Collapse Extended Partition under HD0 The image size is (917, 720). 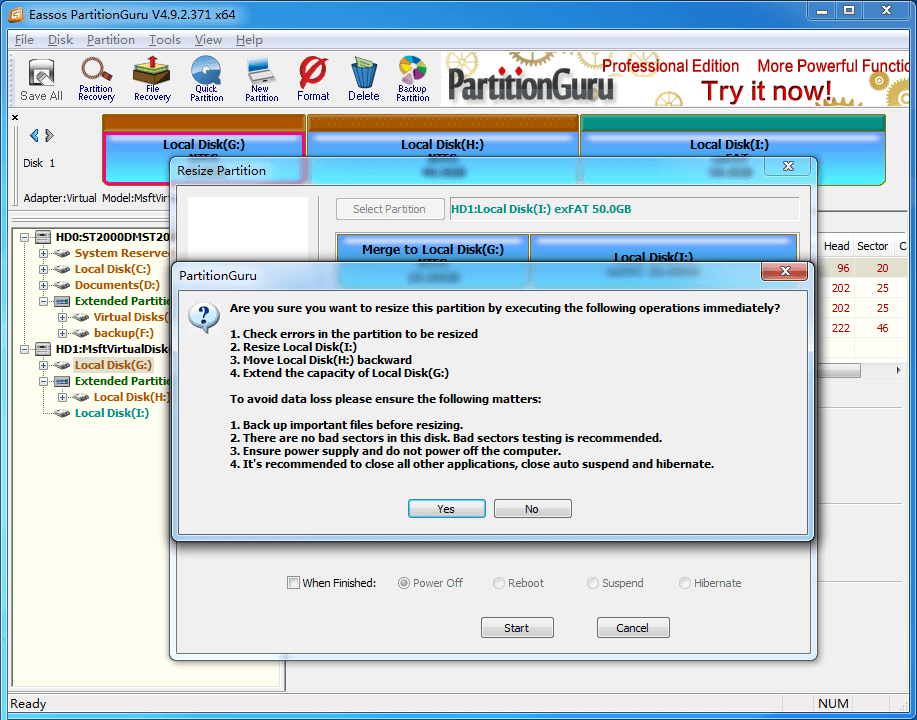pos(43,301)
